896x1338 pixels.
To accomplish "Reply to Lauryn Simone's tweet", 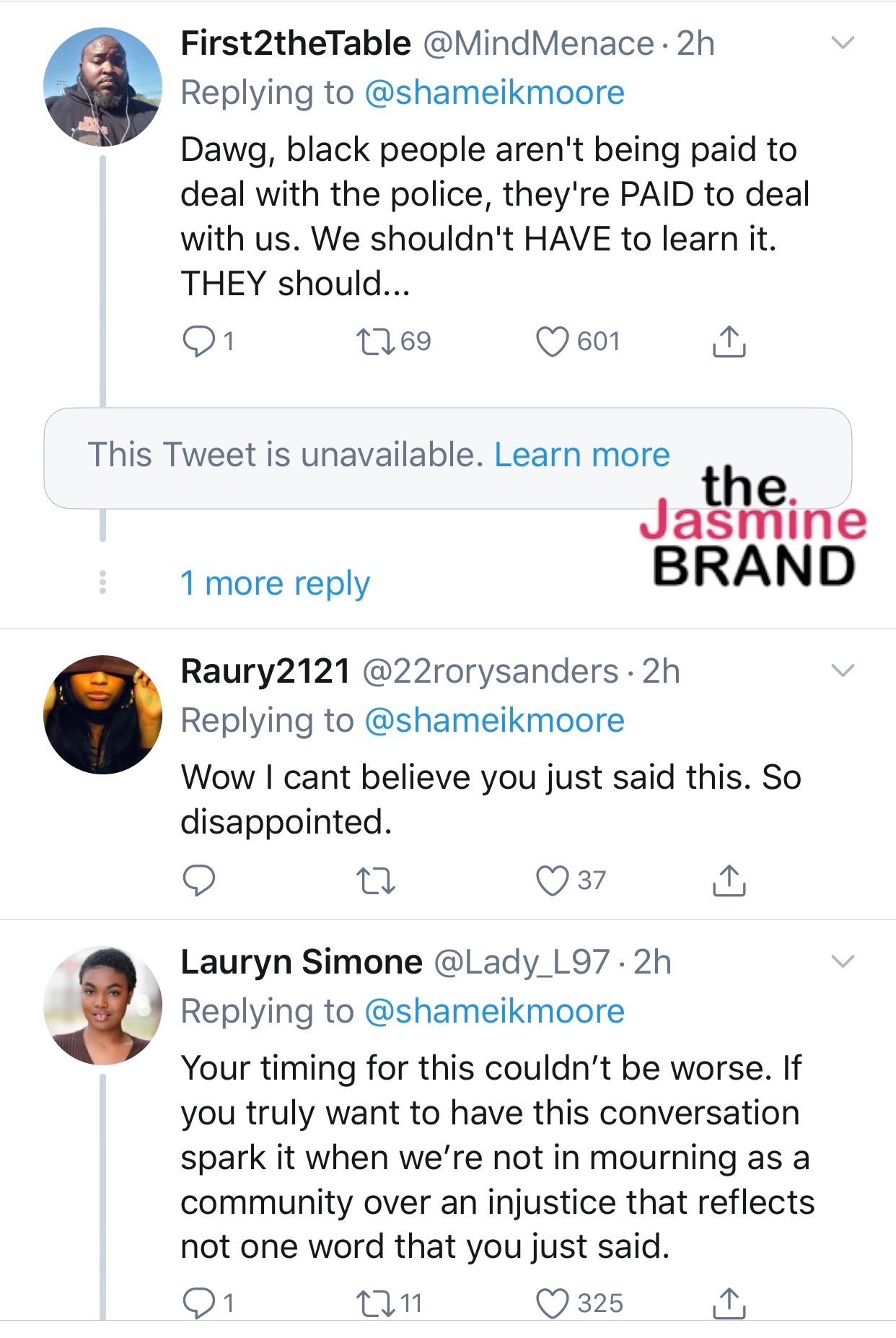I will tap(199, 1303).
